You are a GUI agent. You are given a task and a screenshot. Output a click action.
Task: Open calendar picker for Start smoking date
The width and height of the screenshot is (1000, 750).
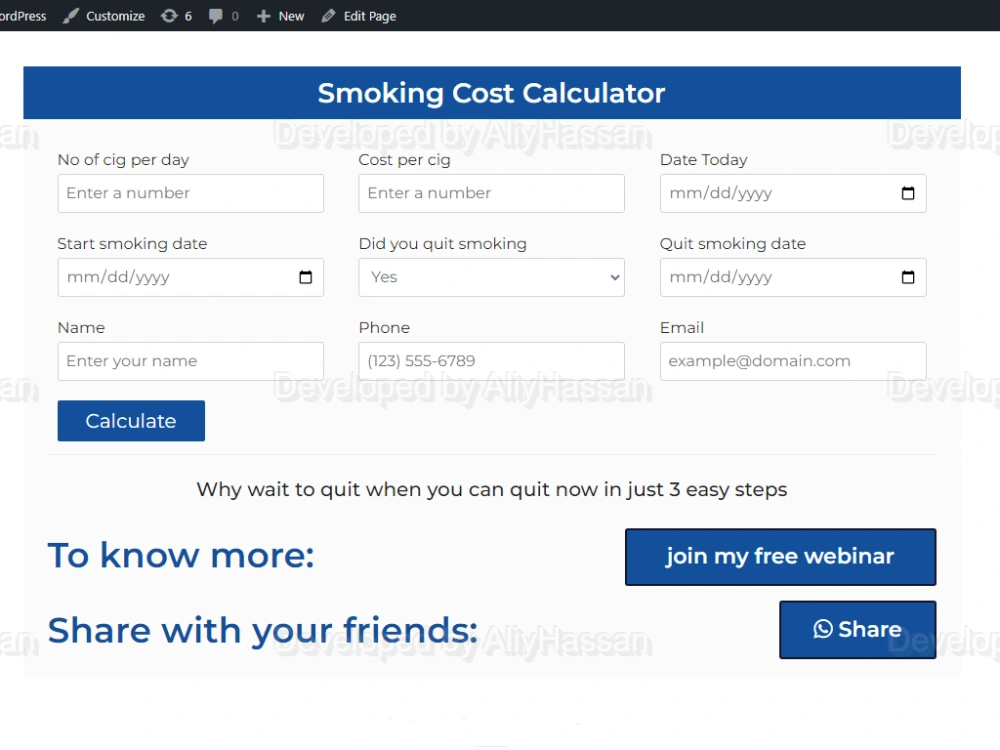(x=305, y=277)
